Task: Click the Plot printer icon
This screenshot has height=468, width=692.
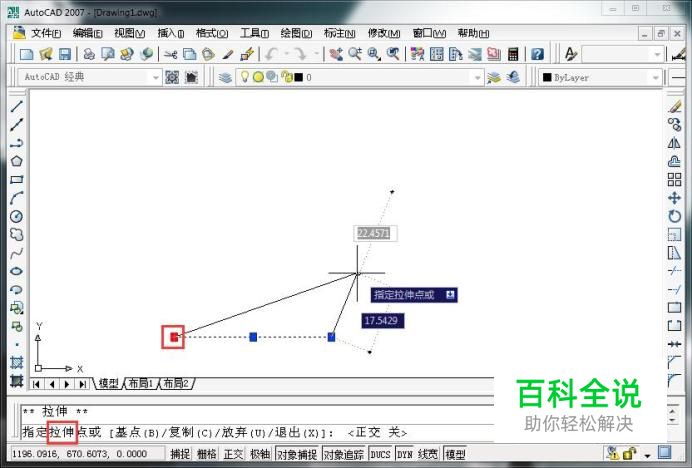Action: (89, 54)
